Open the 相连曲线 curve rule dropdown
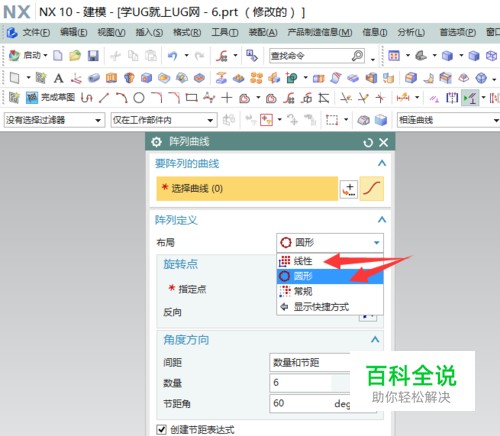The width and height of the screenshot is (500, 436). tap(449, 120)
